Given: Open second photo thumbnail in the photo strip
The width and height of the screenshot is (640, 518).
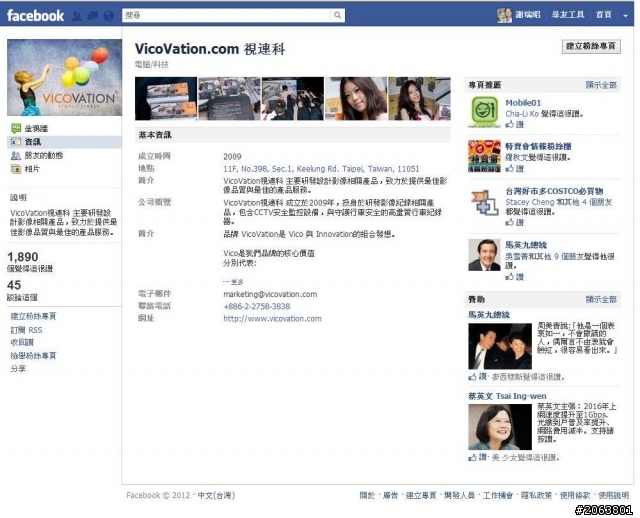Looking at the screenshot, I should [229, 98].
